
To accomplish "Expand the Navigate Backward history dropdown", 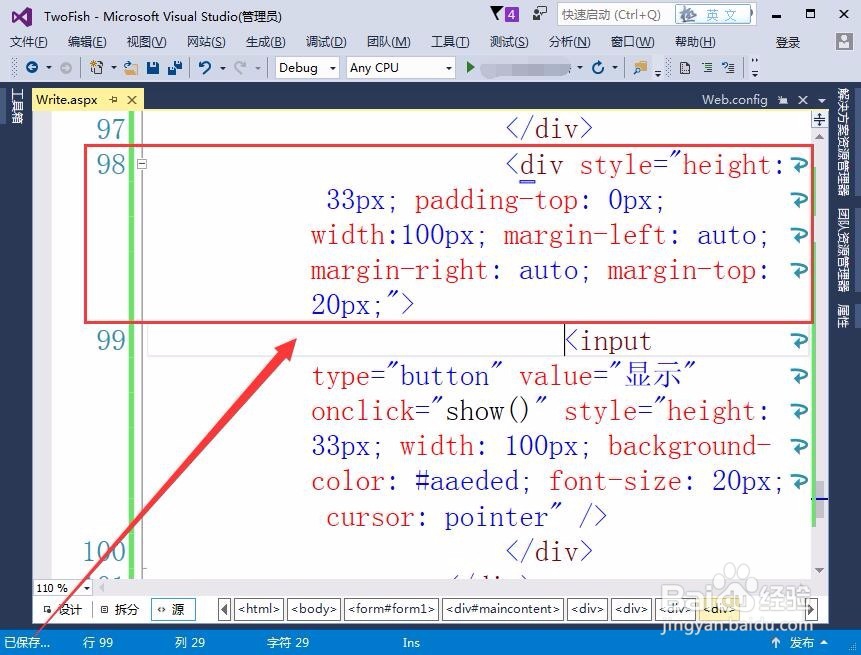I will click(49, 68).
